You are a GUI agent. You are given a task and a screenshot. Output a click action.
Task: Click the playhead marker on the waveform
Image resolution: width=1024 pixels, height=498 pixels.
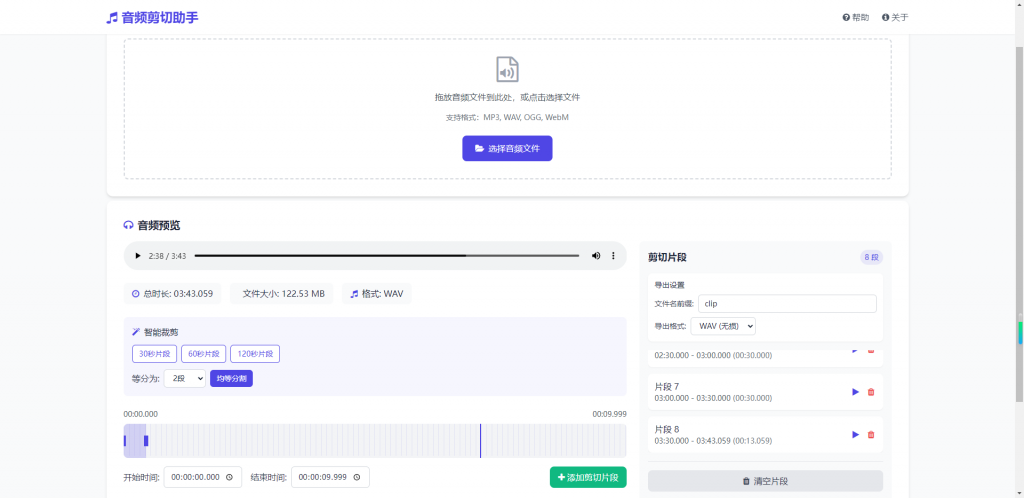click(x=481, y=441)
